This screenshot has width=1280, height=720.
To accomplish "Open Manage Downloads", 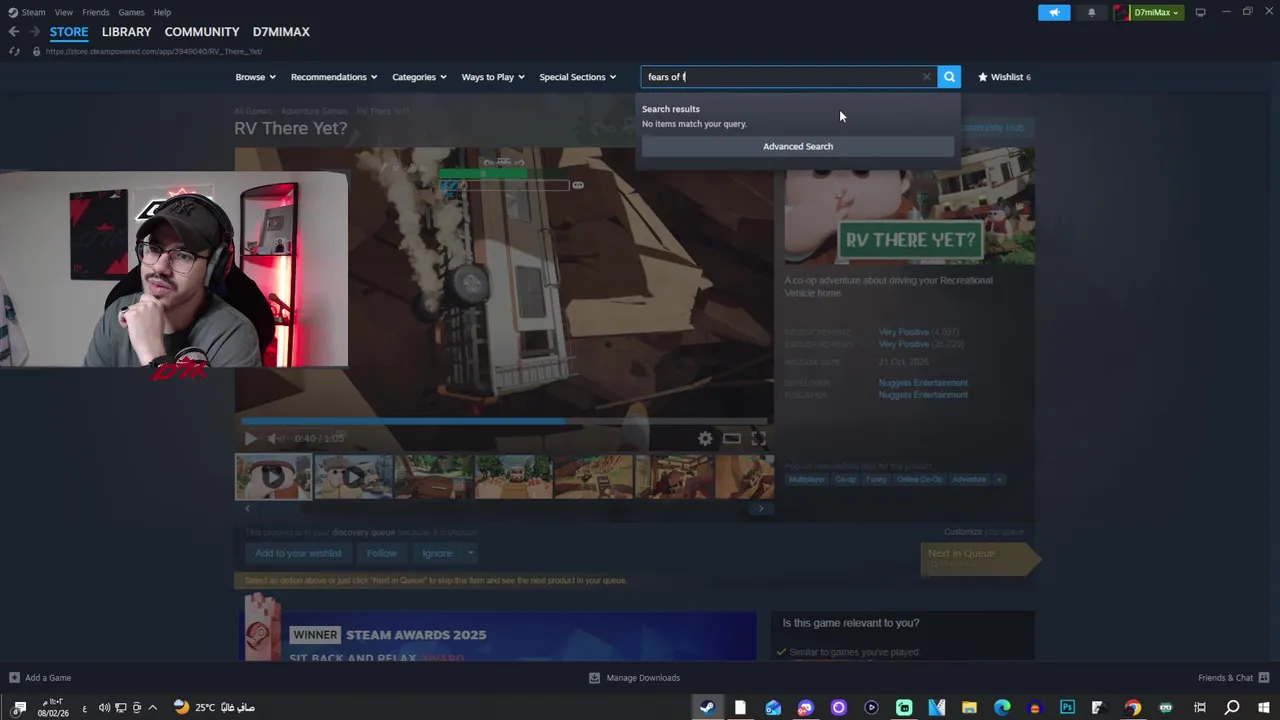I will [x=634, y=678].
